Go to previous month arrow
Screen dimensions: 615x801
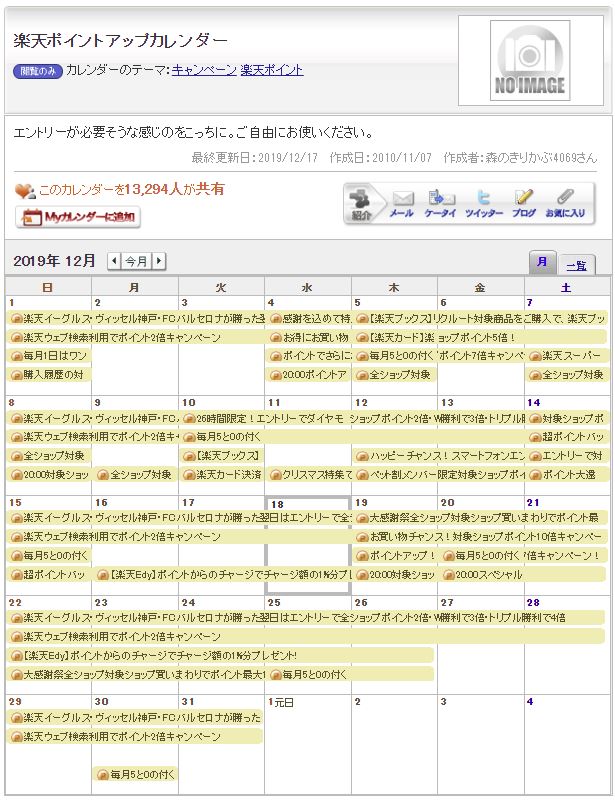(113, 261)
